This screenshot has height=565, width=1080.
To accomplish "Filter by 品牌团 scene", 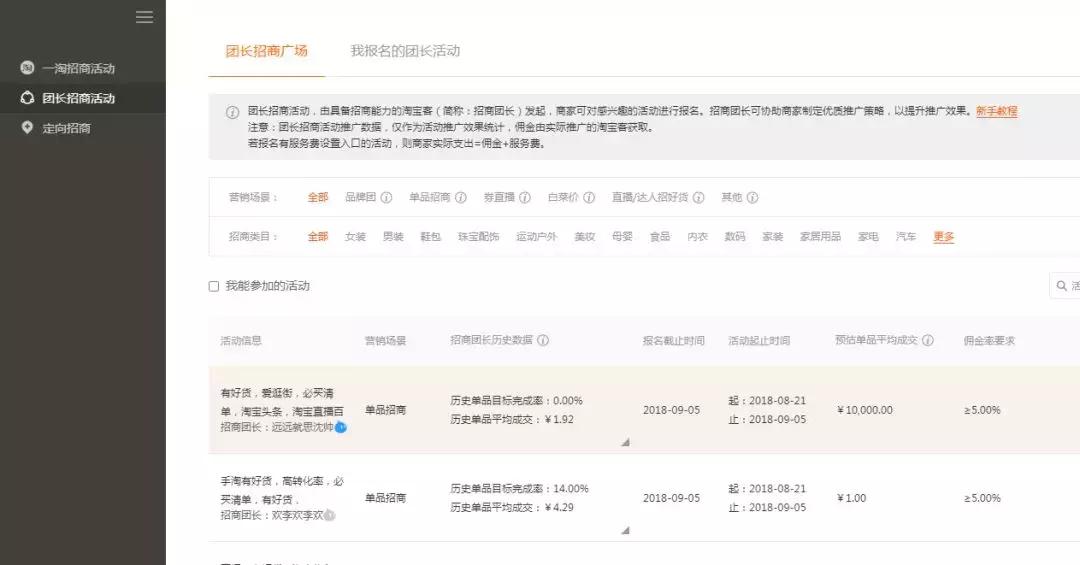I will click(360, 198).
